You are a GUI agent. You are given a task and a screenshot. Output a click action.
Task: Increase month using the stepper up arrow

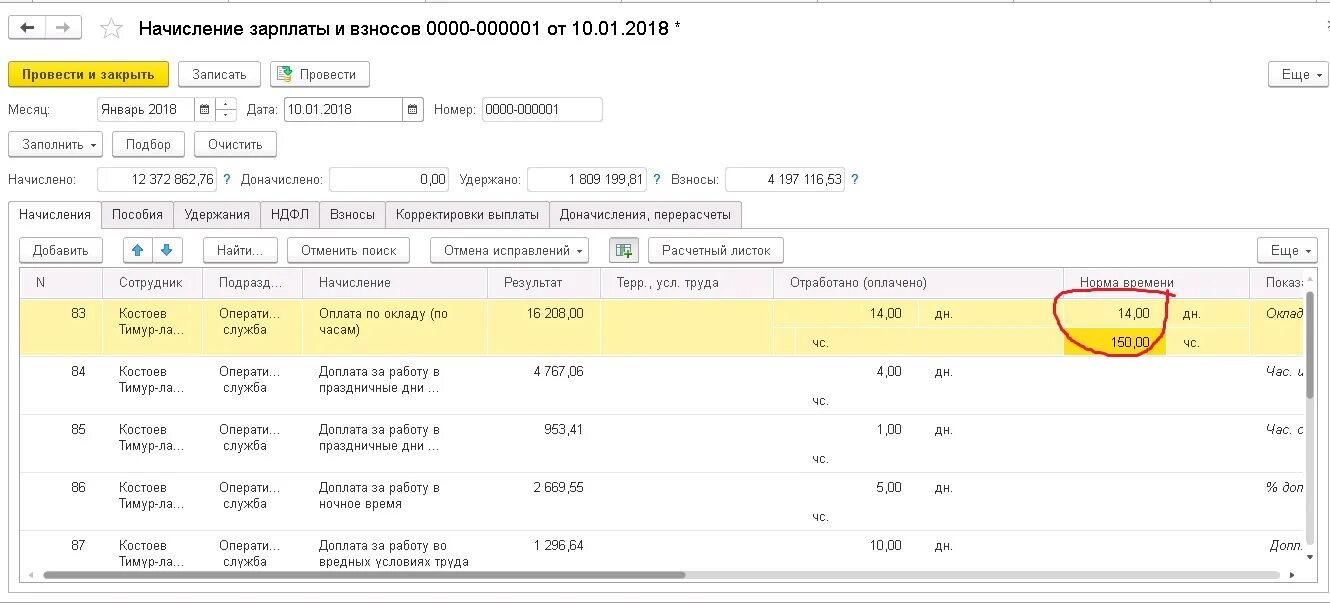(226, 104)
